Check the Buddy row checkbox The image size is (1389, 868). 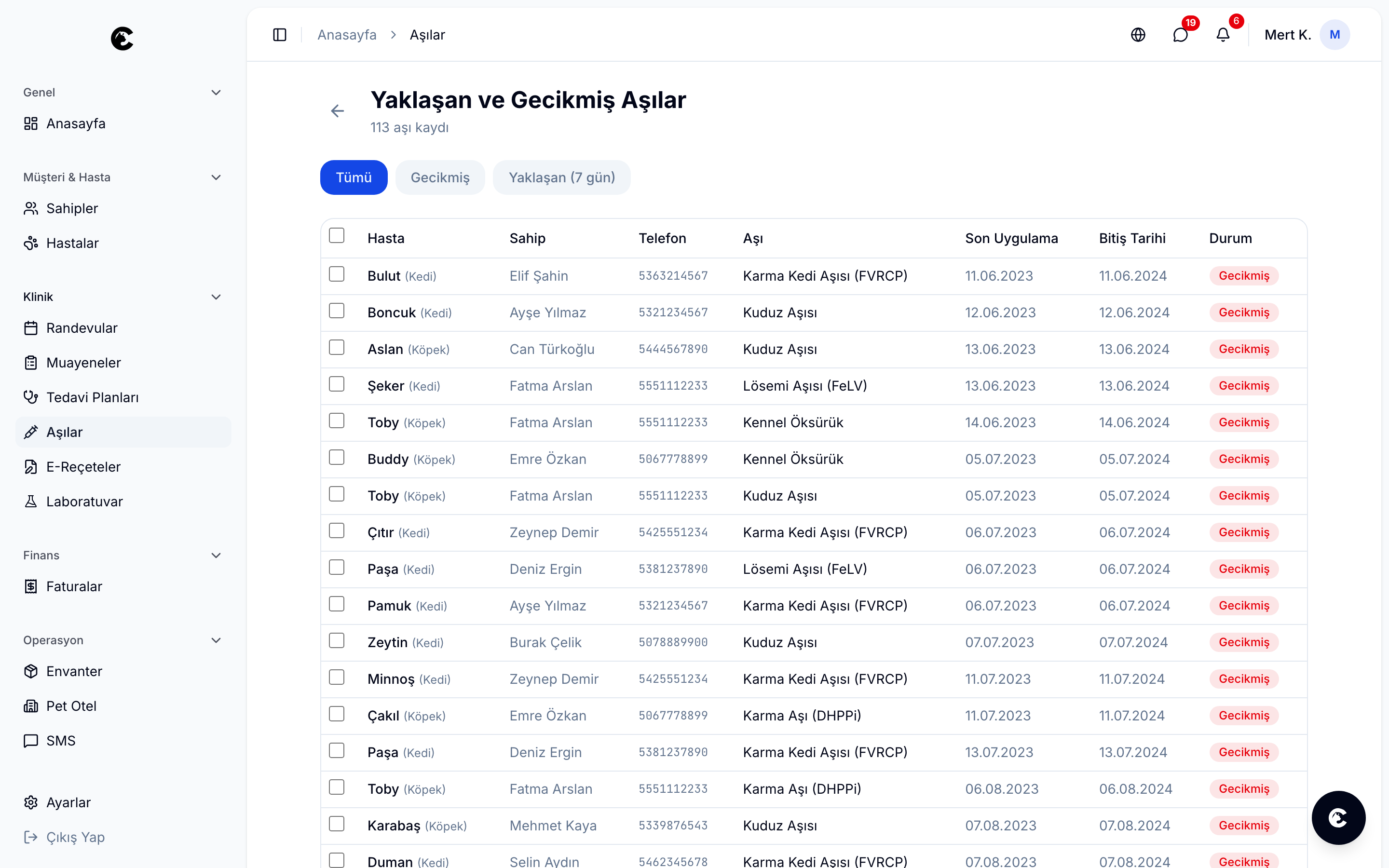pyautogui.click(x=337, y=458)
